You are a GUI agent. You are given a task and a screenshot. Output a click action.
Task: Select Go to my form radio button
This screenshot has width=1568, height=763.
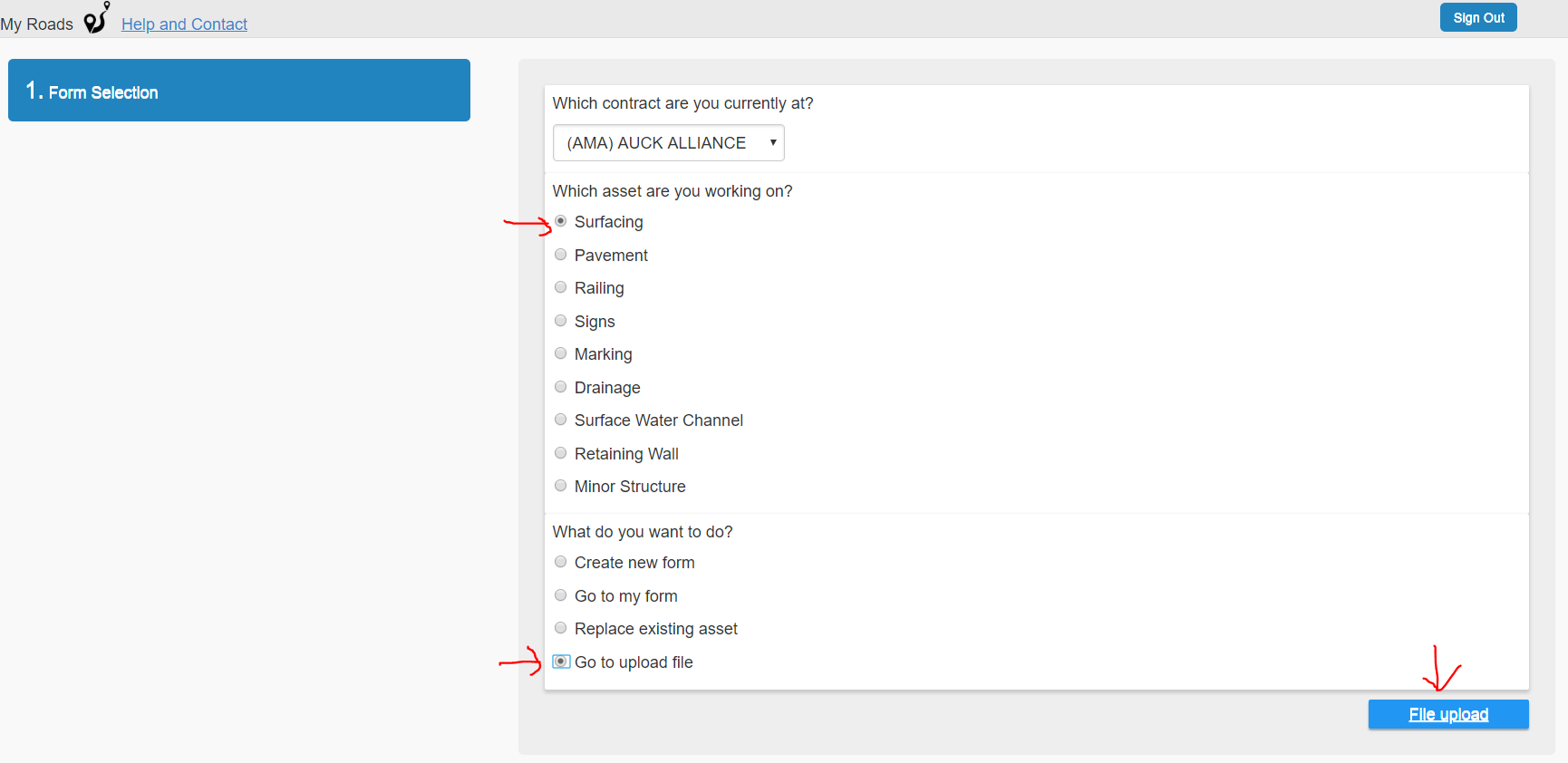pos(561,595)
